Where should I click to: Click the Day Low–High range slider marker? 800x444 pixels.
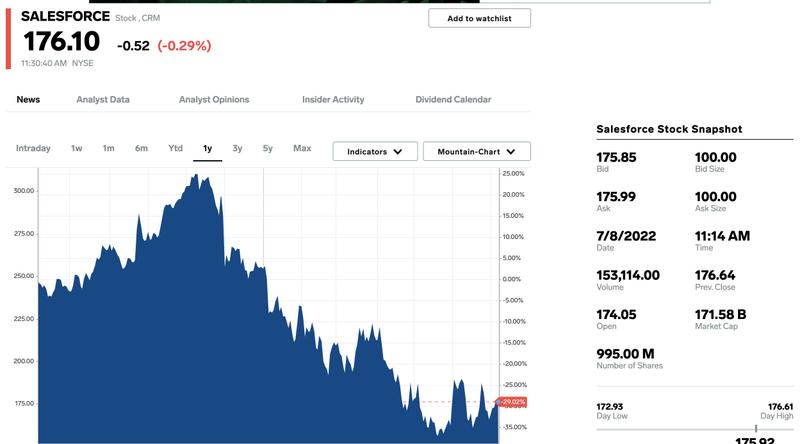click(756, 429)
